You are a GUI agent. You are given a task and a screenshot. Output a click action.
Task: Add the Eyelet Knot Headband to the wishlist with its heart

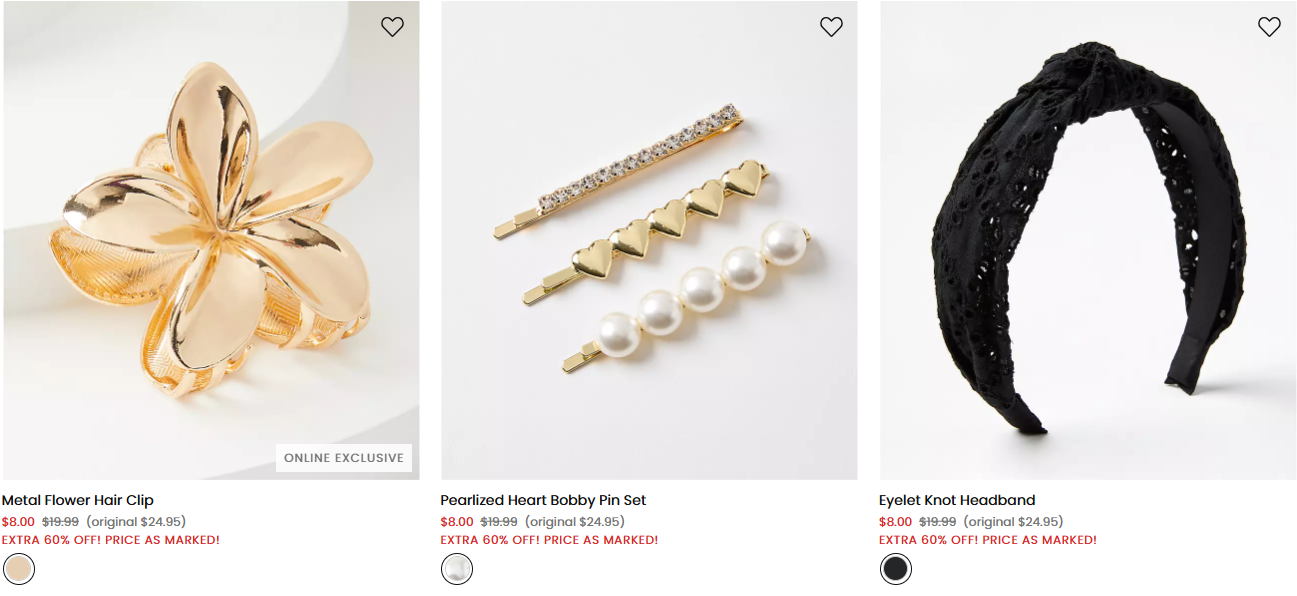[1269, 27]
